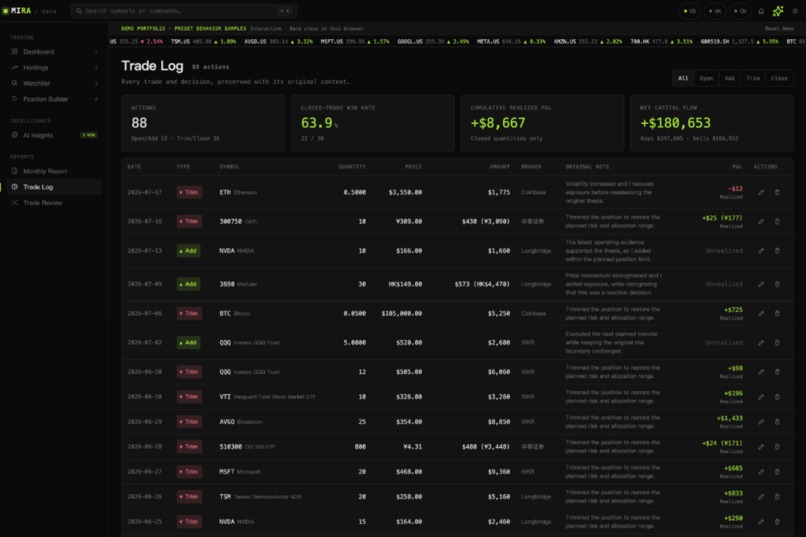Screen dimensions: 806x537
Task: Focus the search symbols or commands field
Action: pos(184,11)
